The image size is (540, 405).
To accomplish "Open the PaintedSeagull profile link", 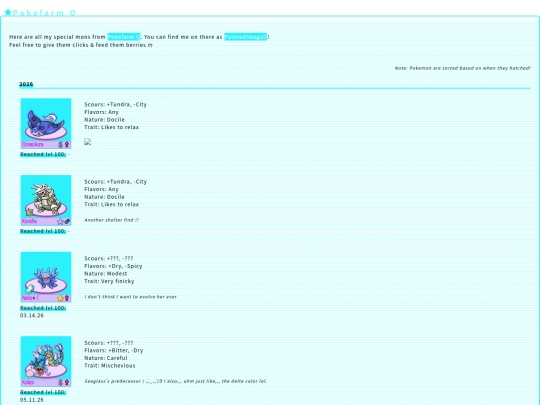I will point(246,37).
